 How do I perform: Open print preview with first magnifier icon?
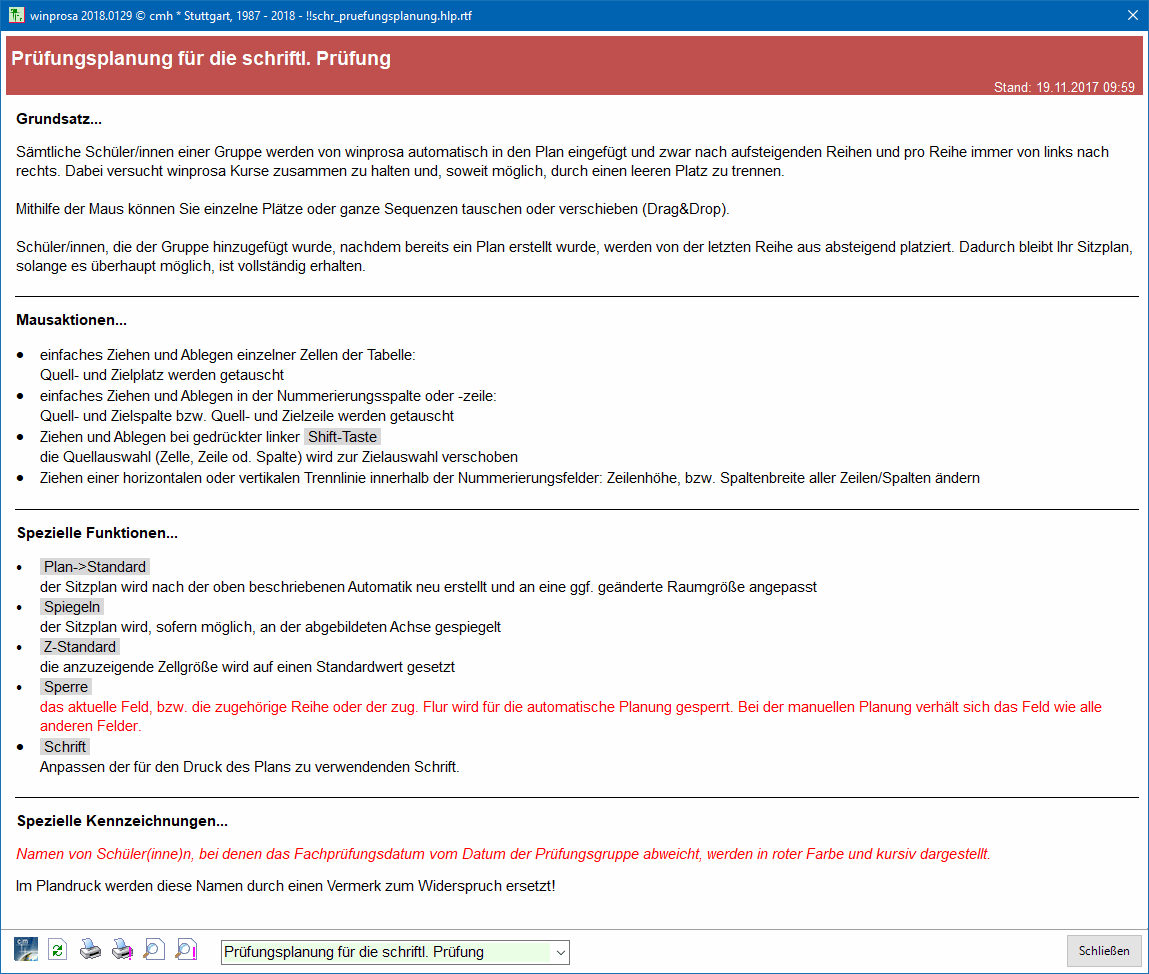point(154,950)
